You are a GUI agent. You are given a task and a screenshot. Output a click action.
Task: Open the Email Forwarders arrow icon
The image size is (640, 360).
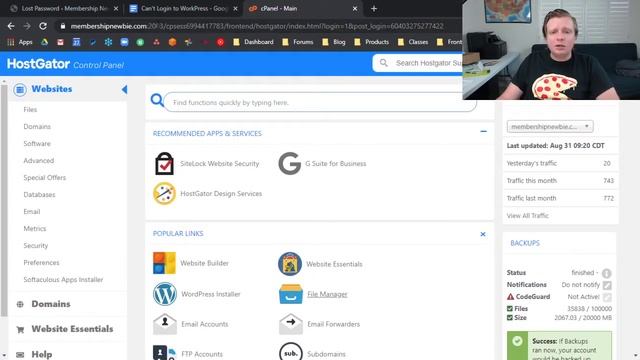tap(291, 324)
